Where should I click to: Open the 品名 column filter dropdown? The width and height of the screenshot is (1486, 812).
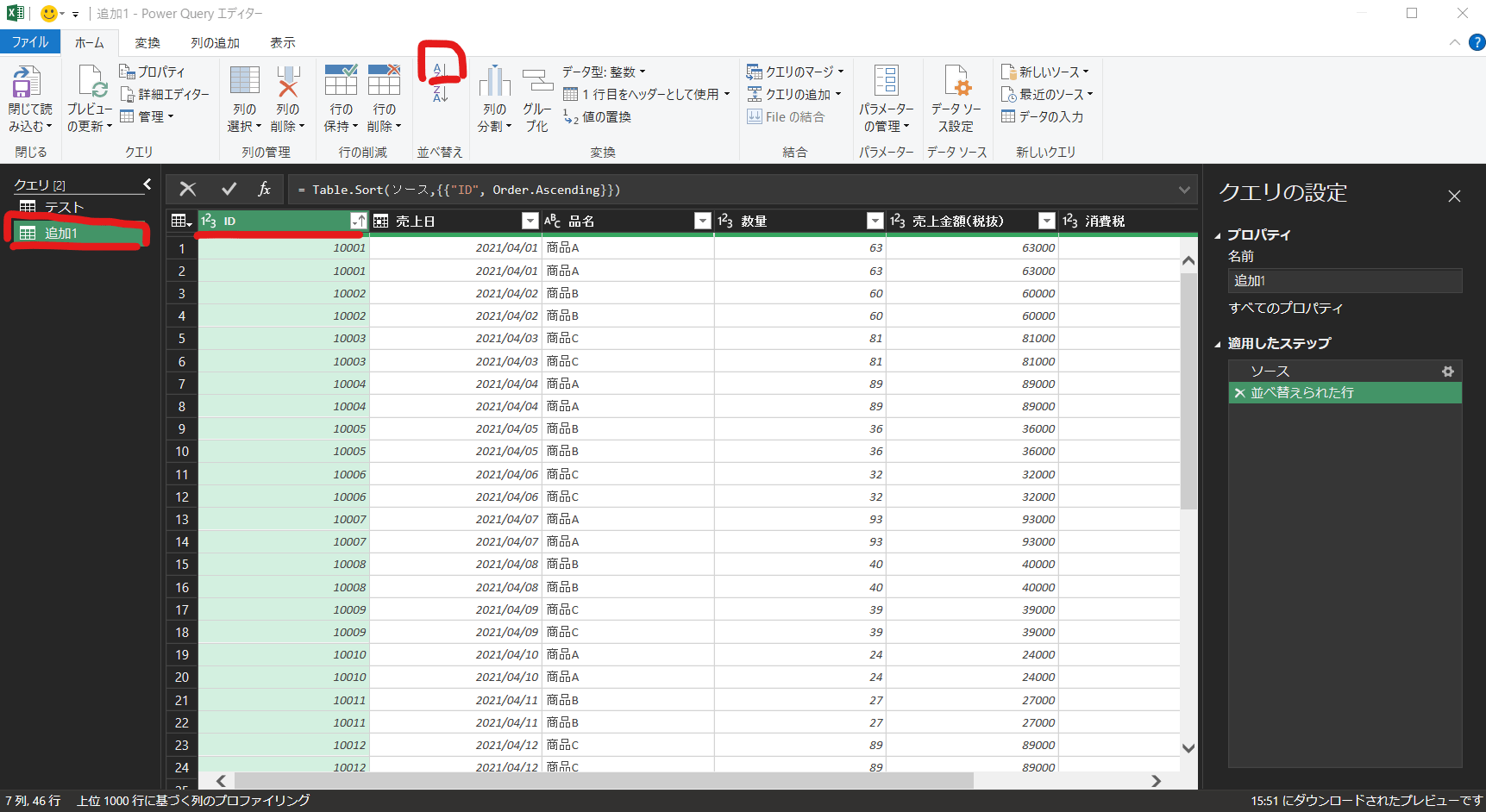(702, 222)
